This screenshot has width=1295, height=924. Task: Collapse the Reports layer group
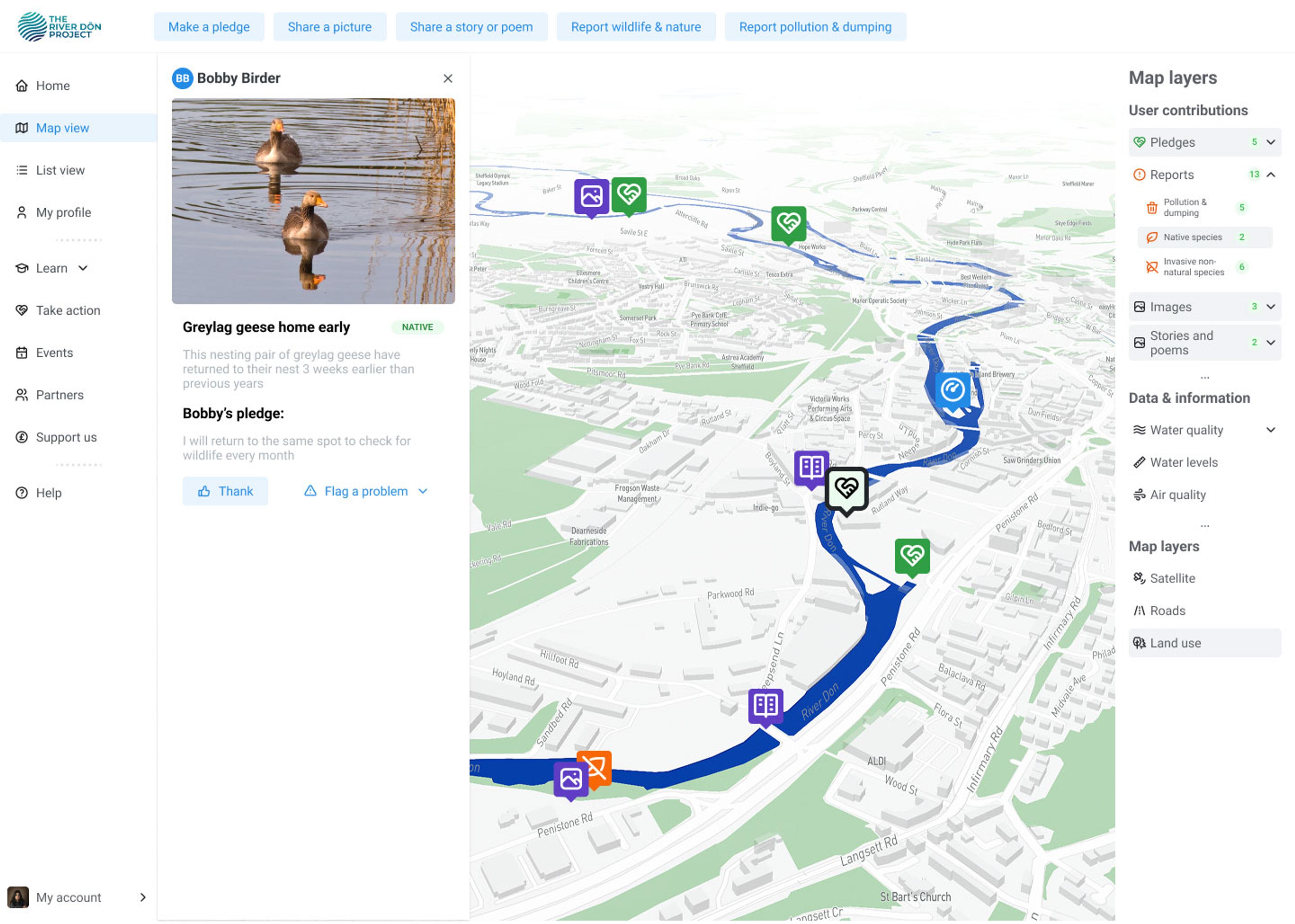[x=1270, y=175]
